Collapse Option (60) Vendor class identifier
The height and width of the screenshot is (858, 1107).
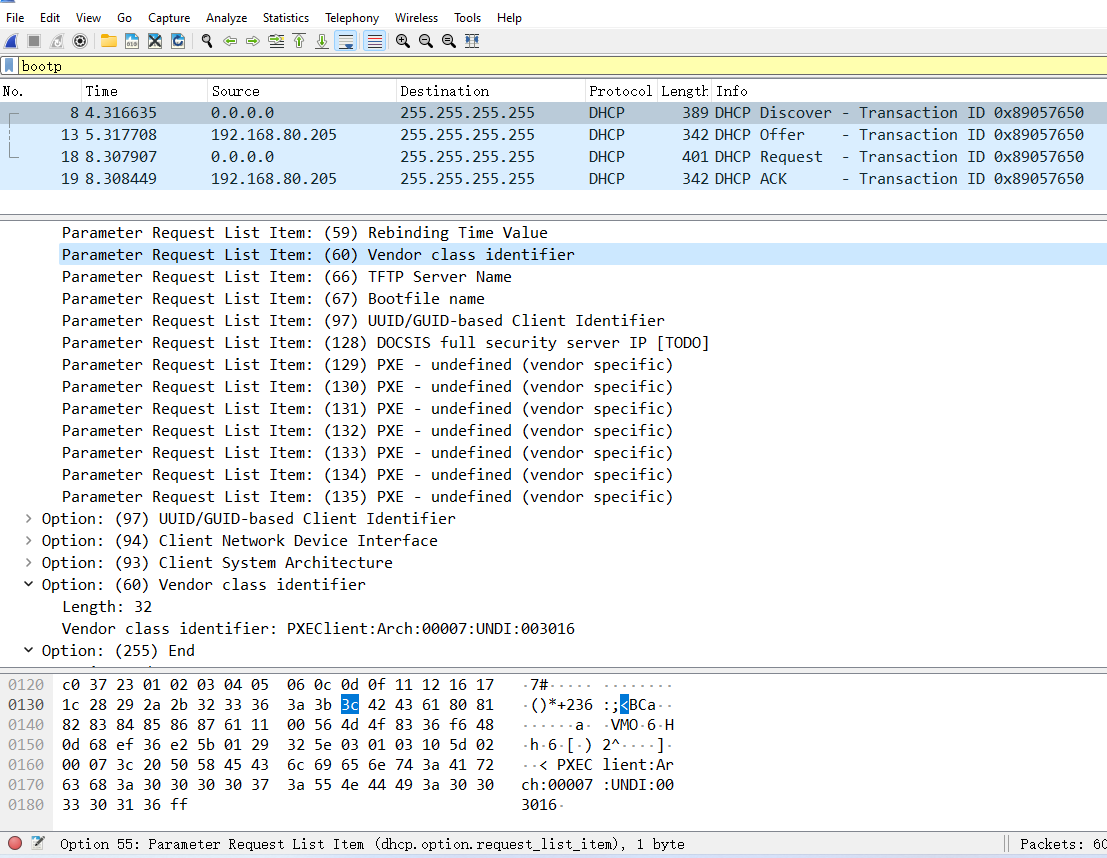pyautogui.click(x=29, y=585)
